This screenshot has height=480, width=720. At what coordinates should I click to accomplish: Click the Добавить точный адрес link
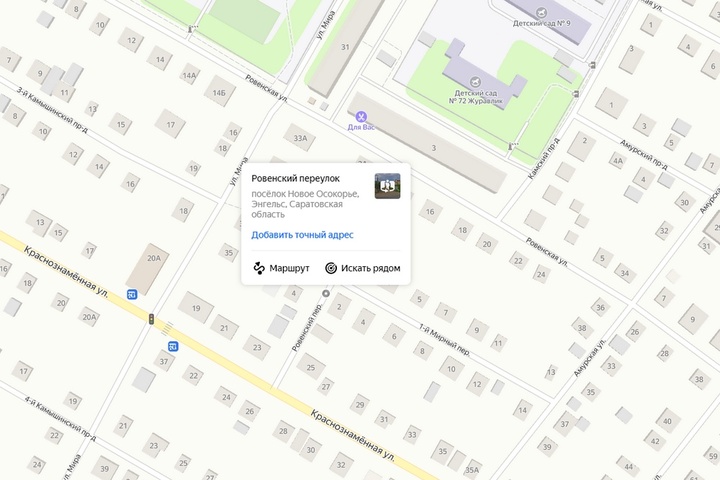click(302, 235)
